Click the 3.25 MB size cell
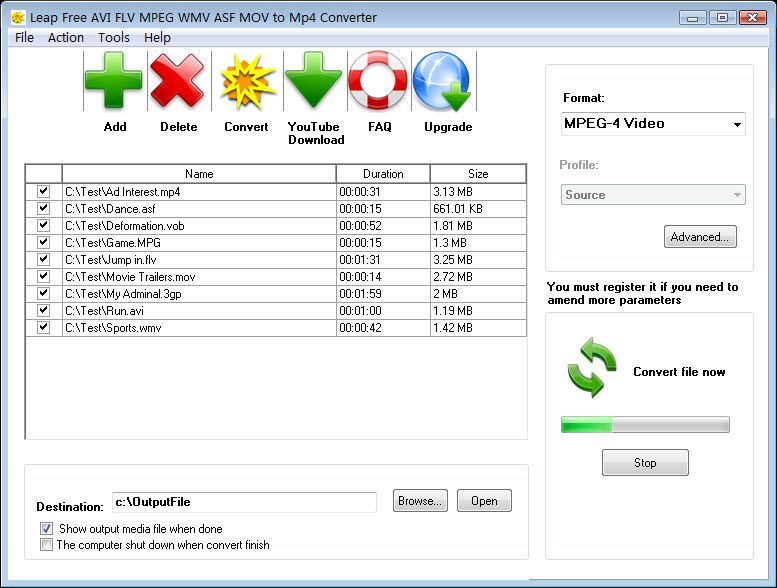The height and width of the screenshot is (588, 777). coord(478,260)
